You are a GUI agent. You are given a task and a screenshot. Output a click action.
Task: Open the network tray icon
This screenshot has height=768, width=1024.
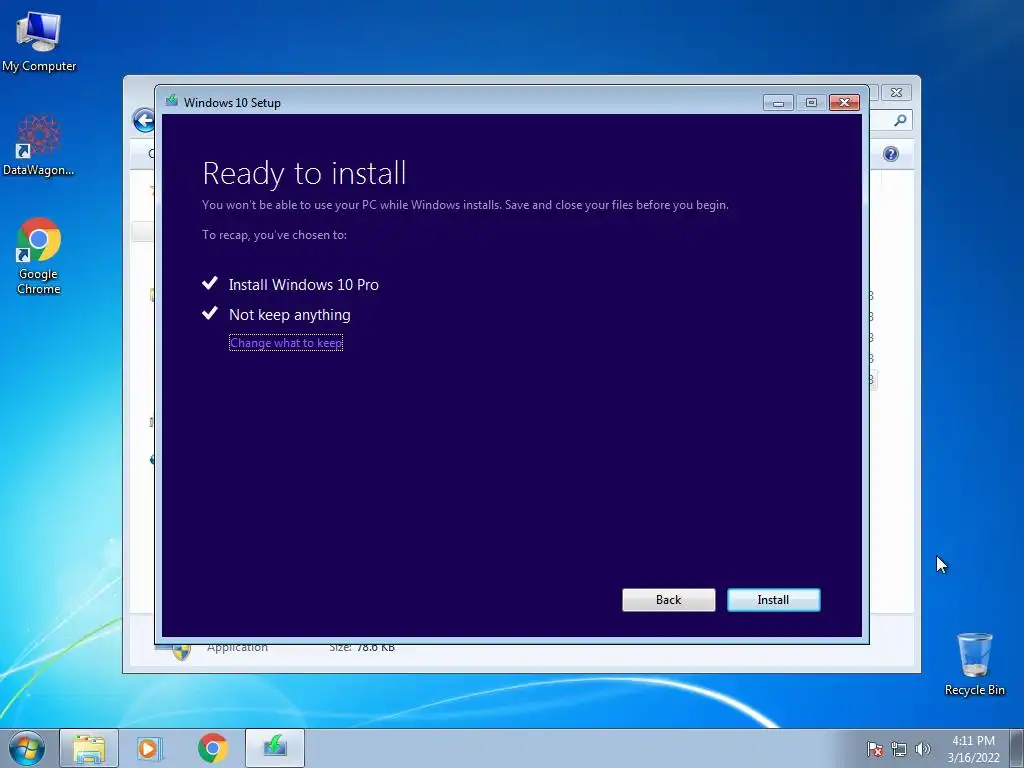(x=899, y=749)
